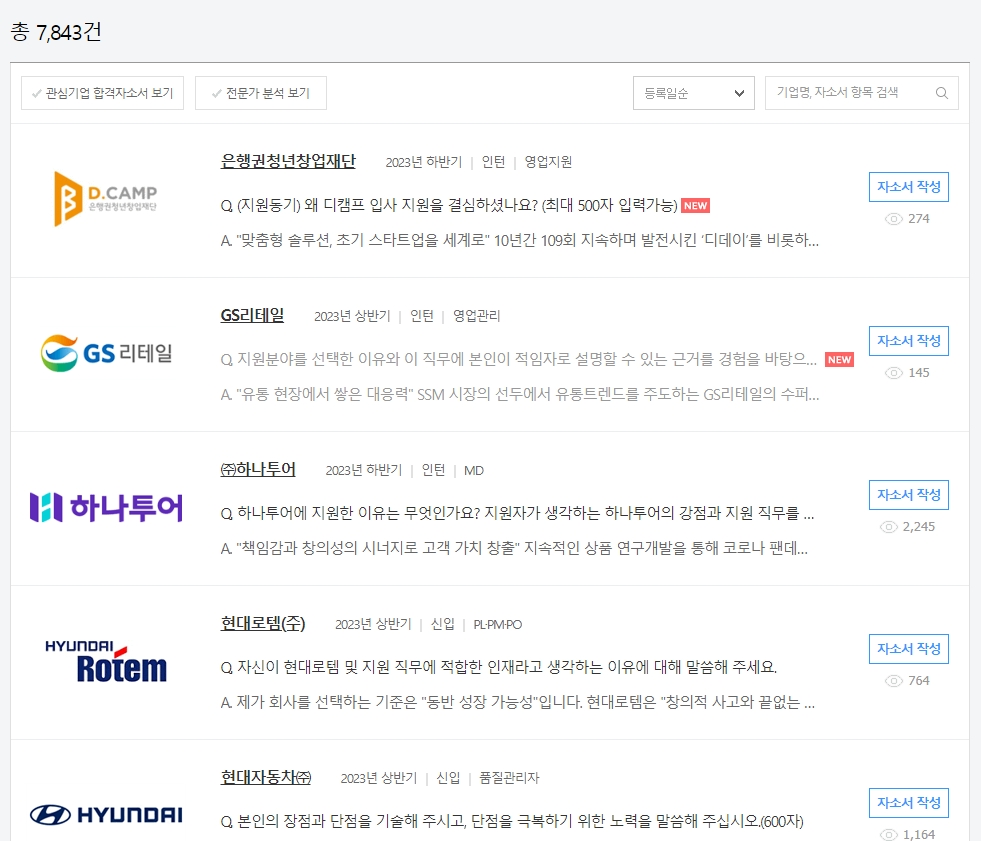The height and width of the screenshot is (841, 981).
Task: Click view-count eye icon beside 145
Action: (893, 373)
